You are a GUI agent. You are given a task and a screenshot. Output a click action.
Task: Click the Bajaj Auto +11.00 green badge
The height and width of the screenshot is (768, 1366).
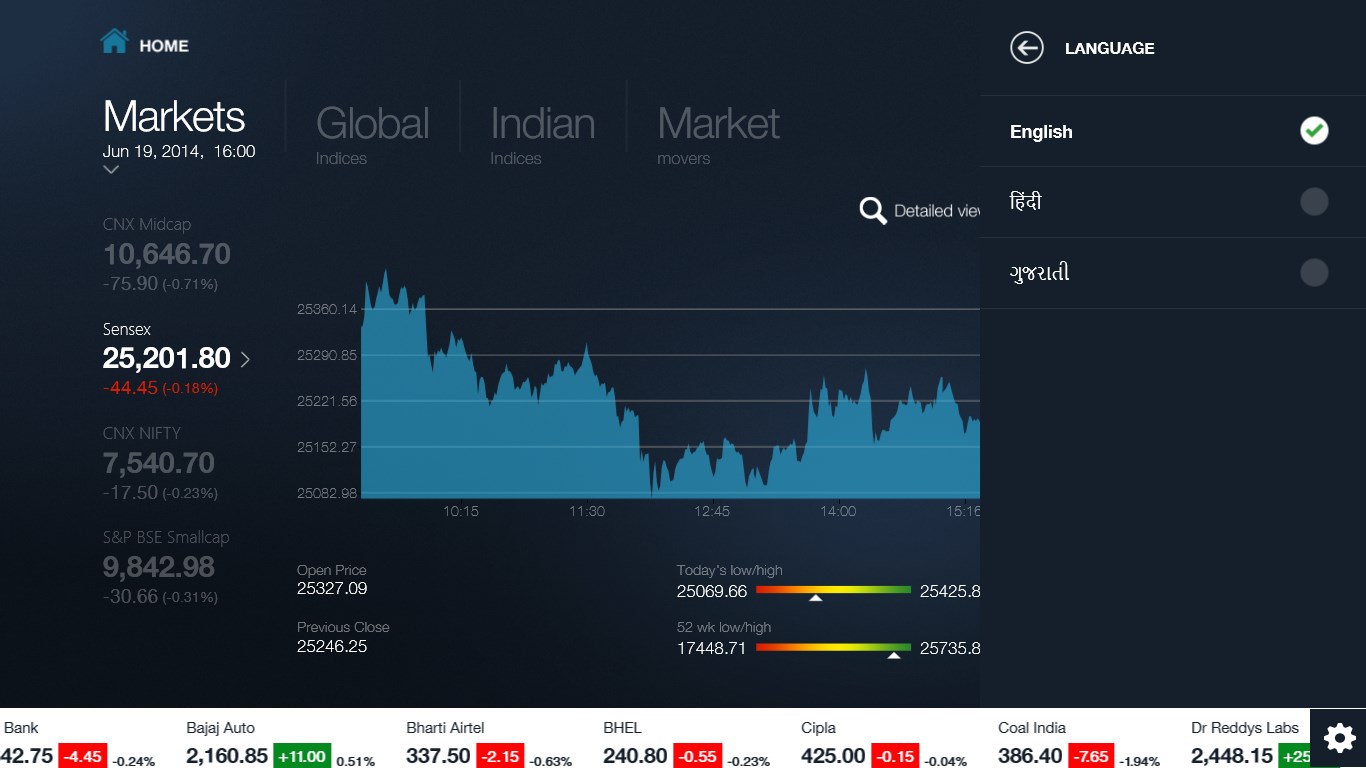(301, 756)
